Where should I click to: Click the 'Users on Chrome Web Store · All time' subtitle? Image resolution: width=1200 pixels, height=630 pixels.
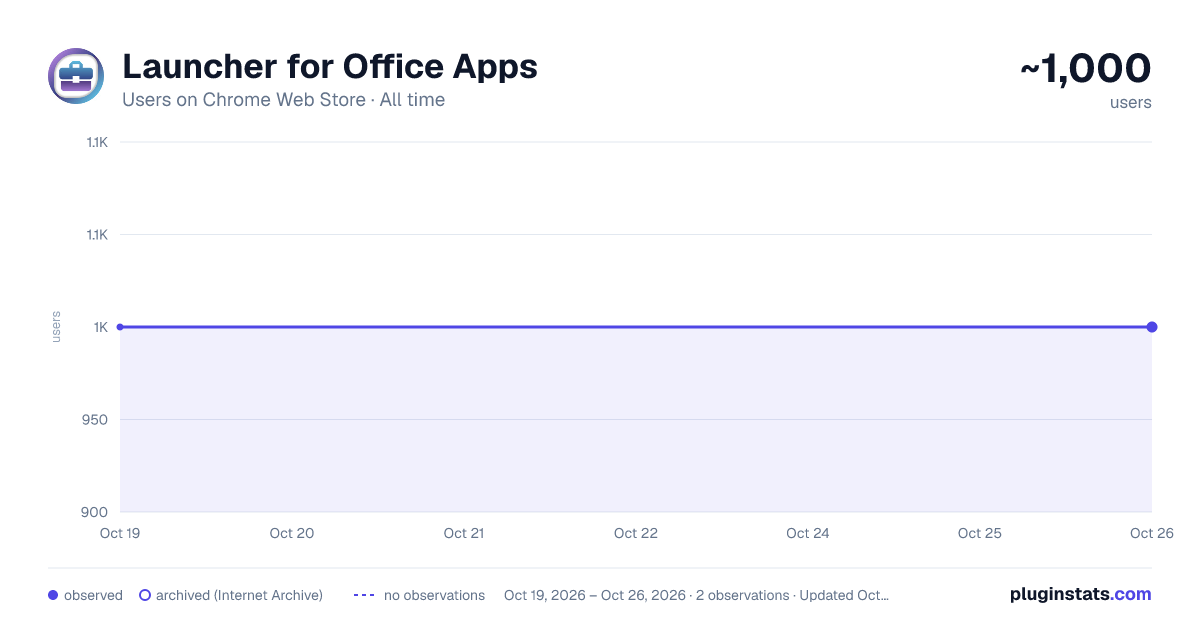click(x=283, y=100)
